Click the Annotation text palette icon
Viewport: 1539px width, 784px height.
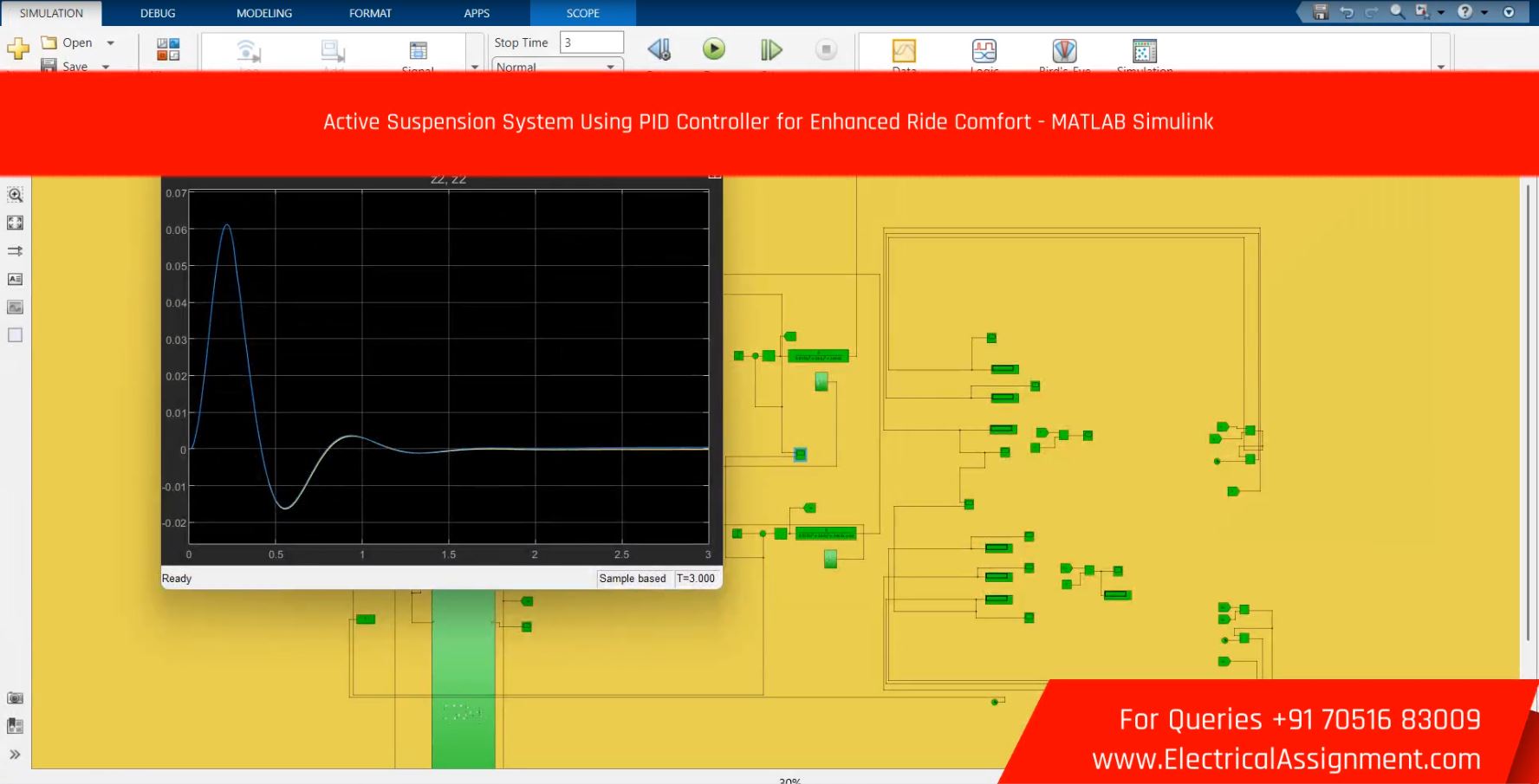click(15, 279)
